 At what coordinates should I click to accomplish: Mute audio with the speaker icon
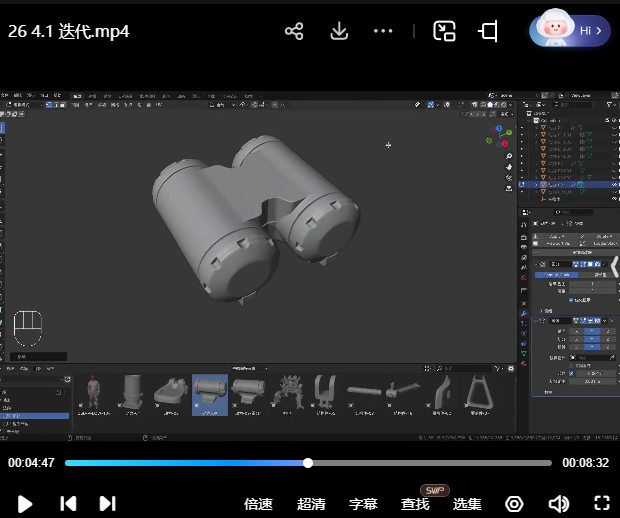pyautogui.click(x=559, y=504)
